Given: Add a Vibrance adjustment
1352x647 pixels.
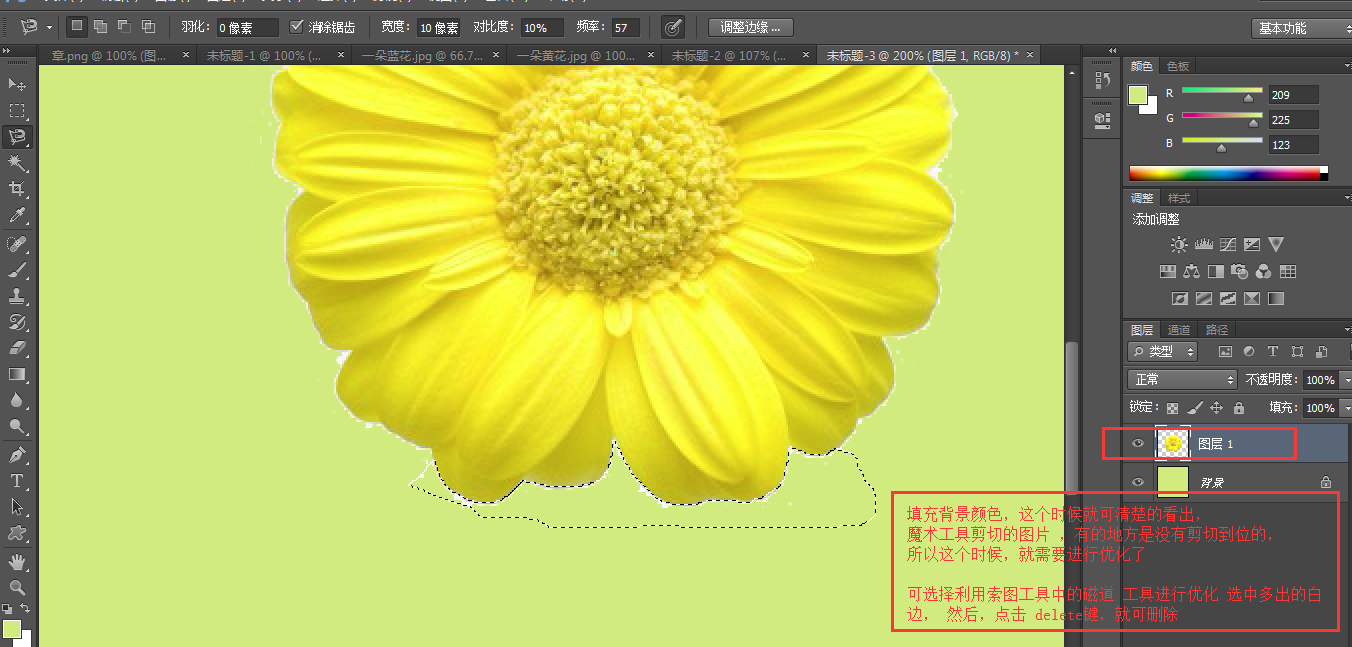Looking at the screenshot, I should pyautogui.click(x=1276, y=245).
